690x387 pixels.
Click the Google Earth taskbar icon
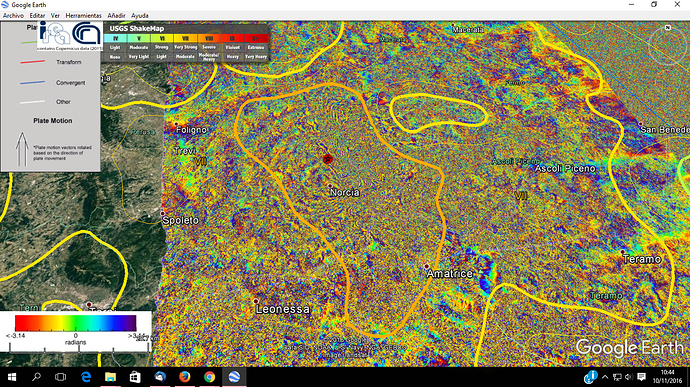pos(234,377)
